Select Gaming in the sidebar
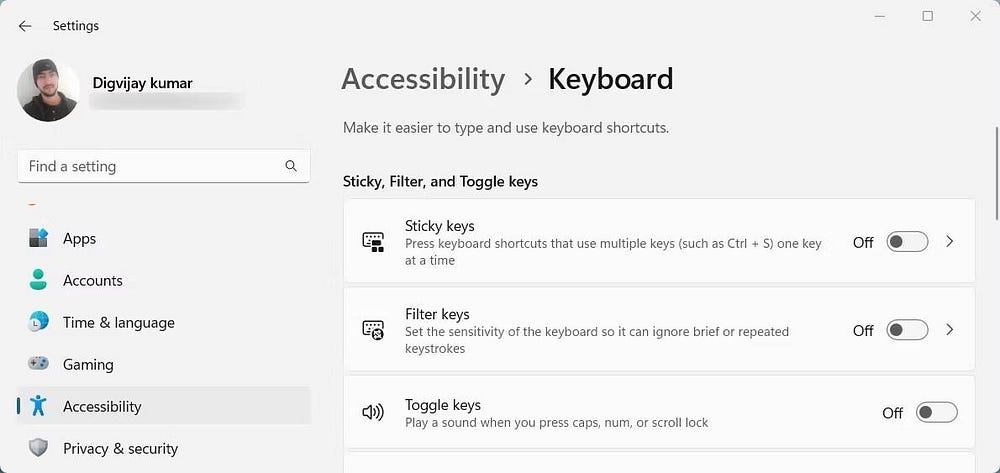Image resolution: width=1000 pixels, height=473 pixels. pos(88,364)
